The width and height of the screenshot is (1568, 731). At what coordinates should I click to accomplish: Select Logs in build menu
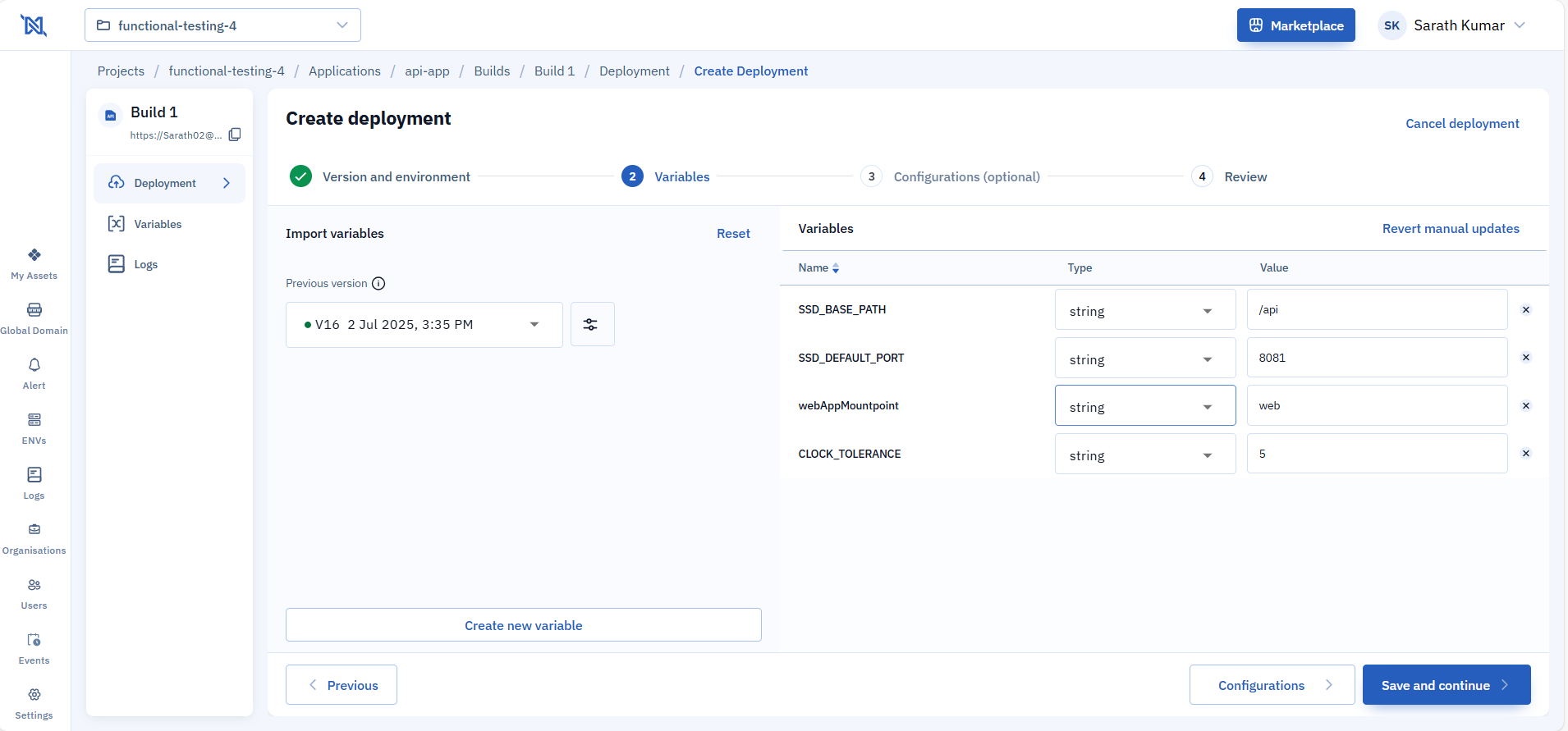[x=145, y=264]
